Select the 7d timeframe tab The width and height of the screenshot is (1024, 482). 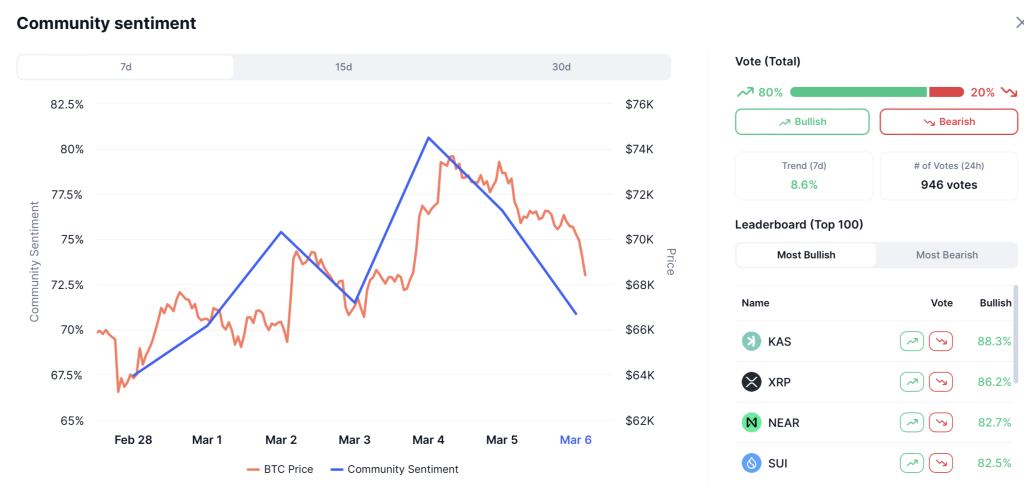click(125, 67)
